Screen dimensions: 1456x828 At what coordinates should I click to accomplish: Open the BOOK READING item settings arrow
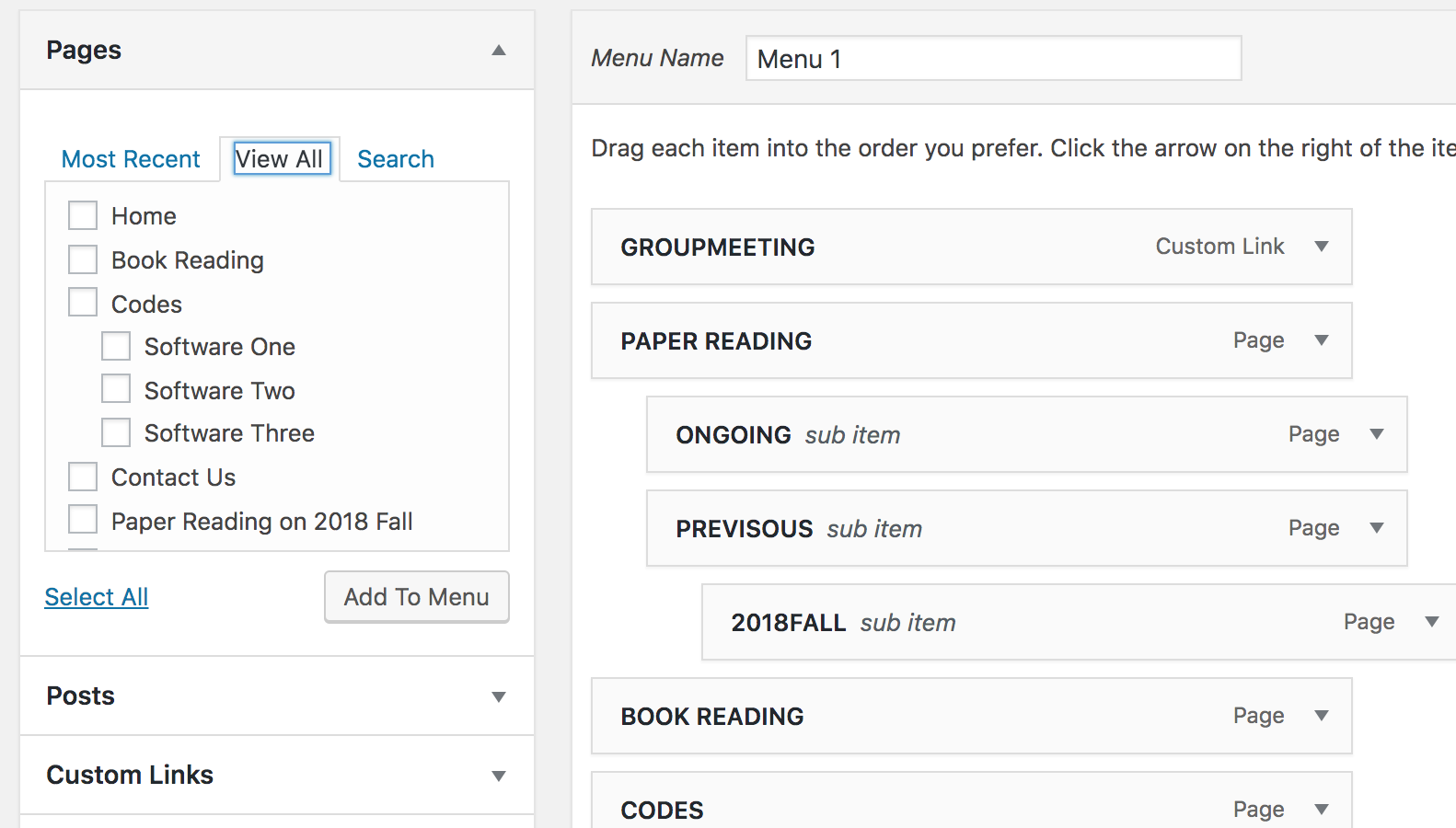(1323, 716)
